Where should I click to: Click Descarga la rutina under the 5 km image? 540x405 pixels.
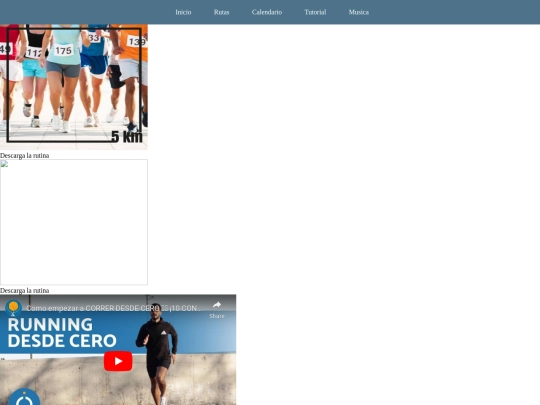tap(24, 156)
